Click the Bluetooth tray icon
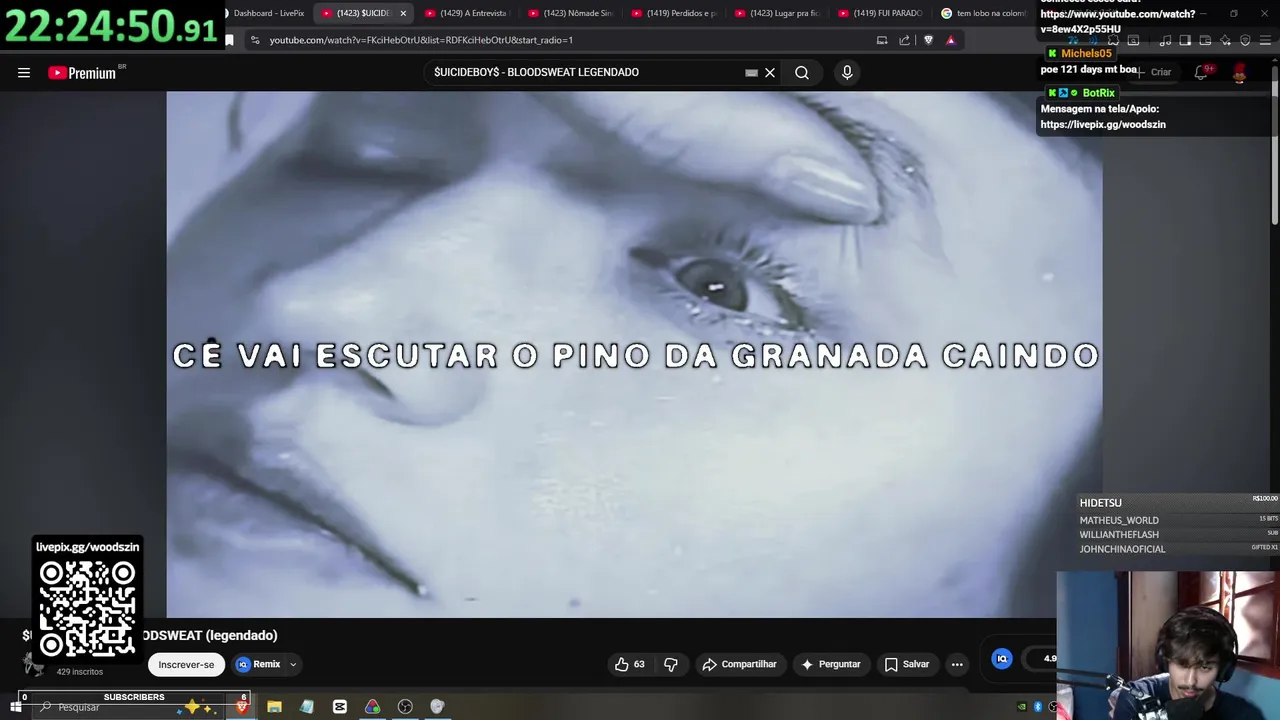Screen dimensions: 1280x720 click(x=1038, y=707)
